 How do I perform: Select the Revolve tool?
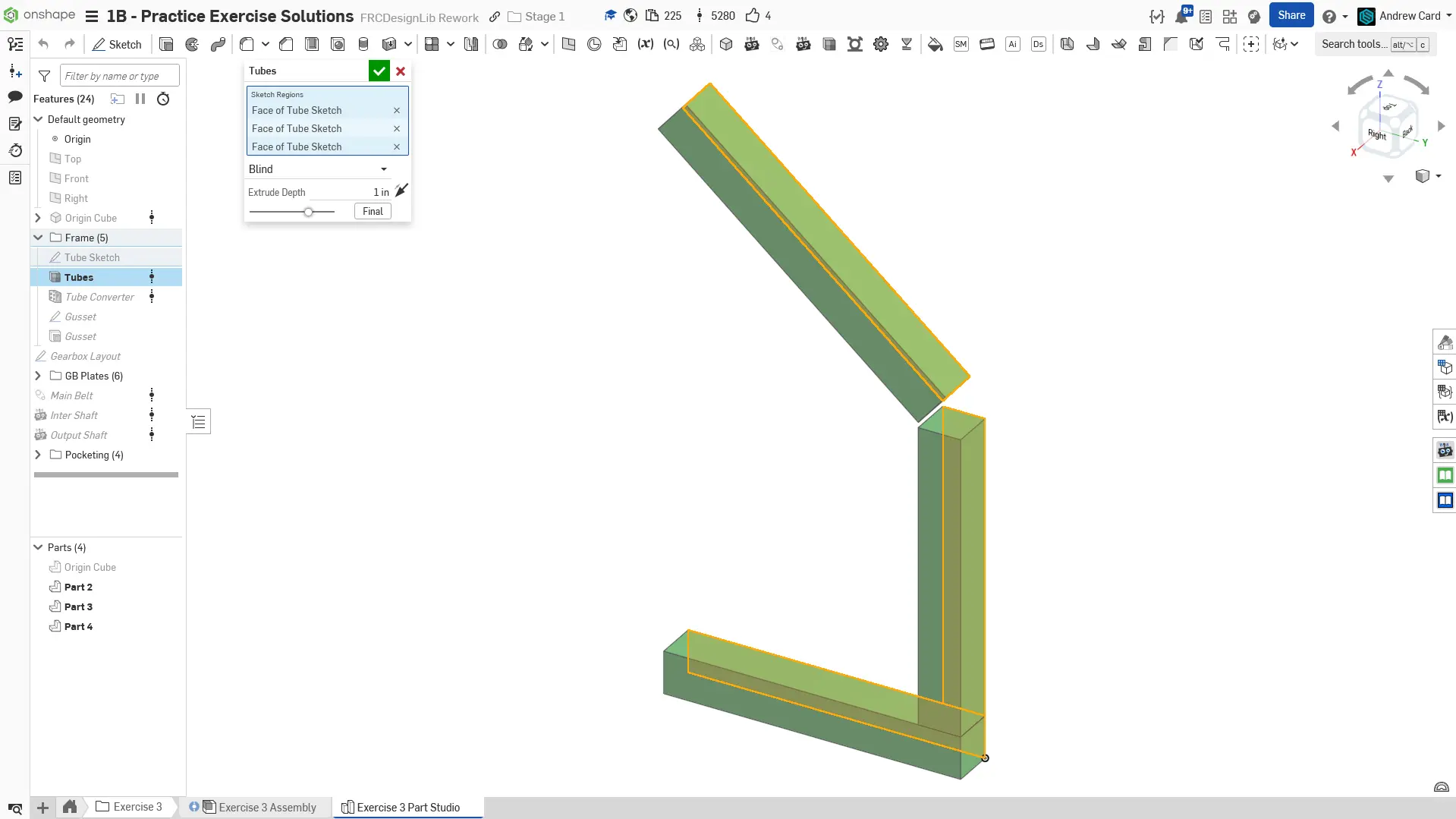(x=192, y=44)
